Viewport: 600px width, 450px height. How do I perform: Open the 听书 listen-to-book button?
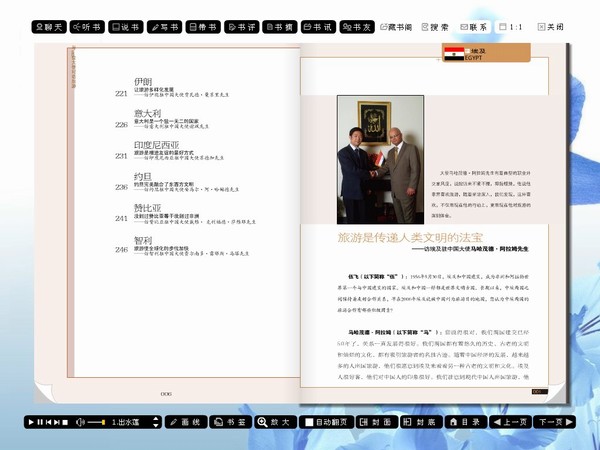click(x=87, y=27)
